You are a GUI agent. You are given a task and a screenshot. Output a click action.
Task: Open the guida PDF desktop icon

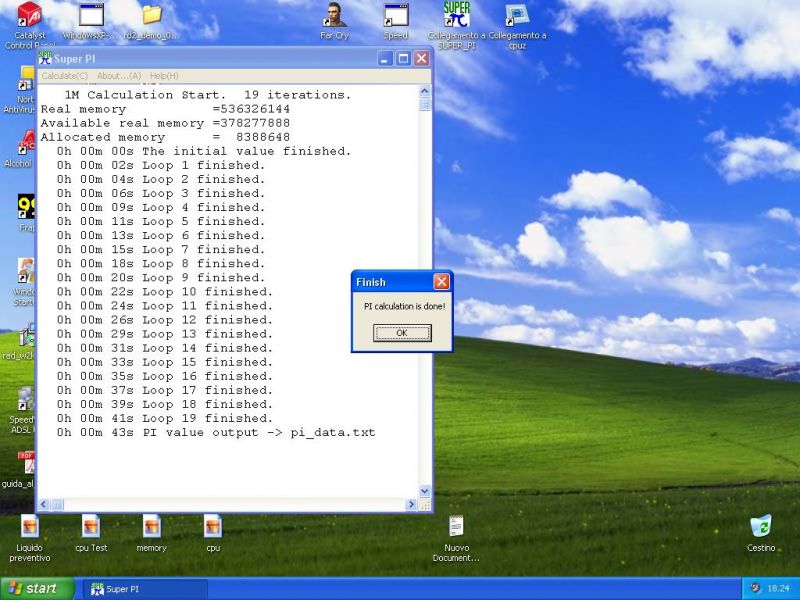tap(26, 463)
